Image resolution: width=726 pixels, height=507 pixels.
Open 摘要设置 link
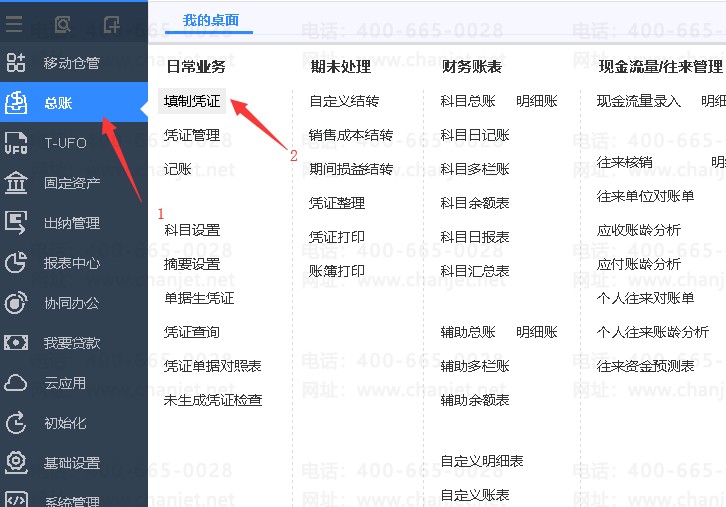192,264
